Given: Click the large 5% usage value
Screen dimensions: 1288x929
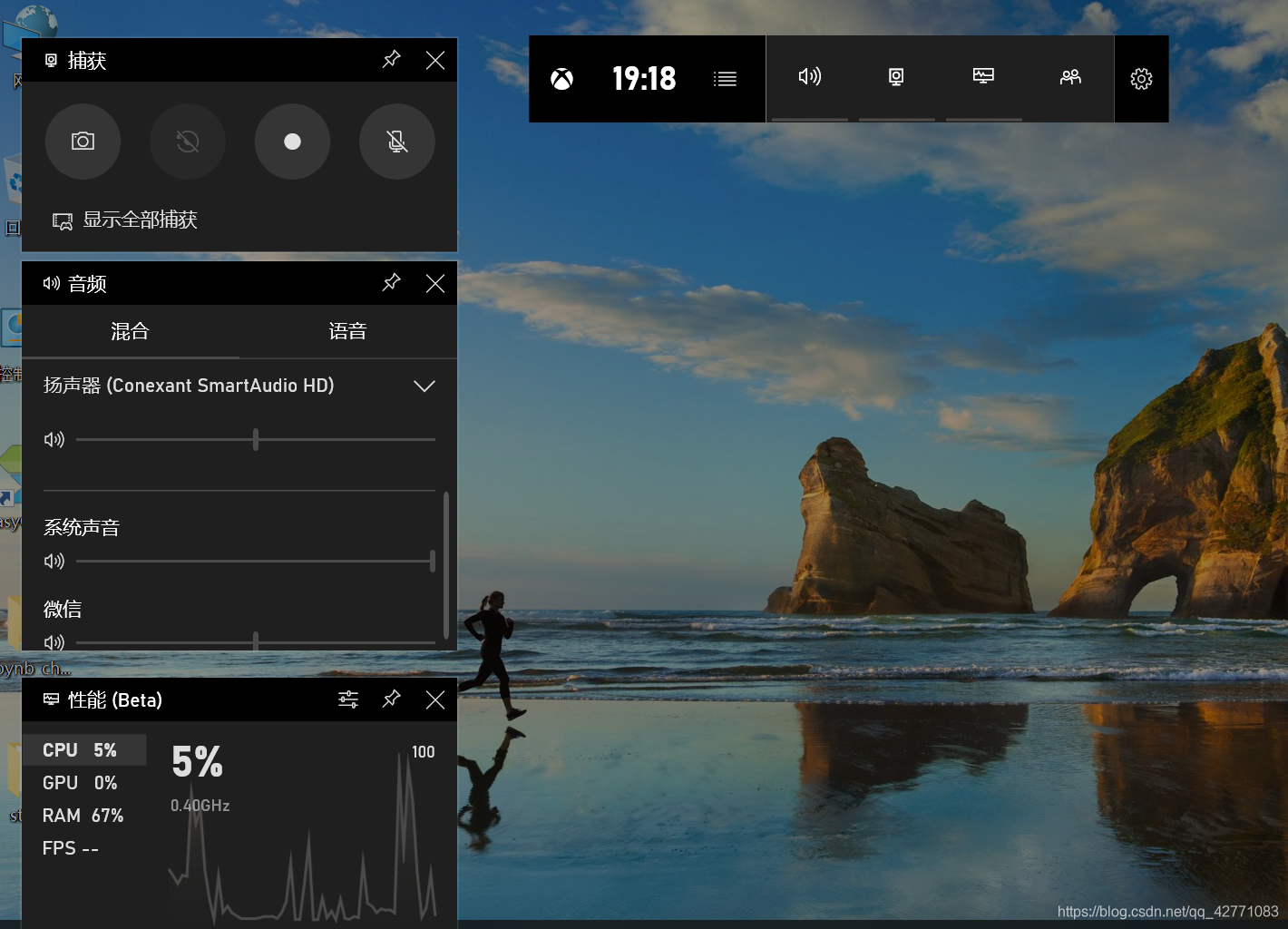Looking at the screenshot, I should 198,761.
